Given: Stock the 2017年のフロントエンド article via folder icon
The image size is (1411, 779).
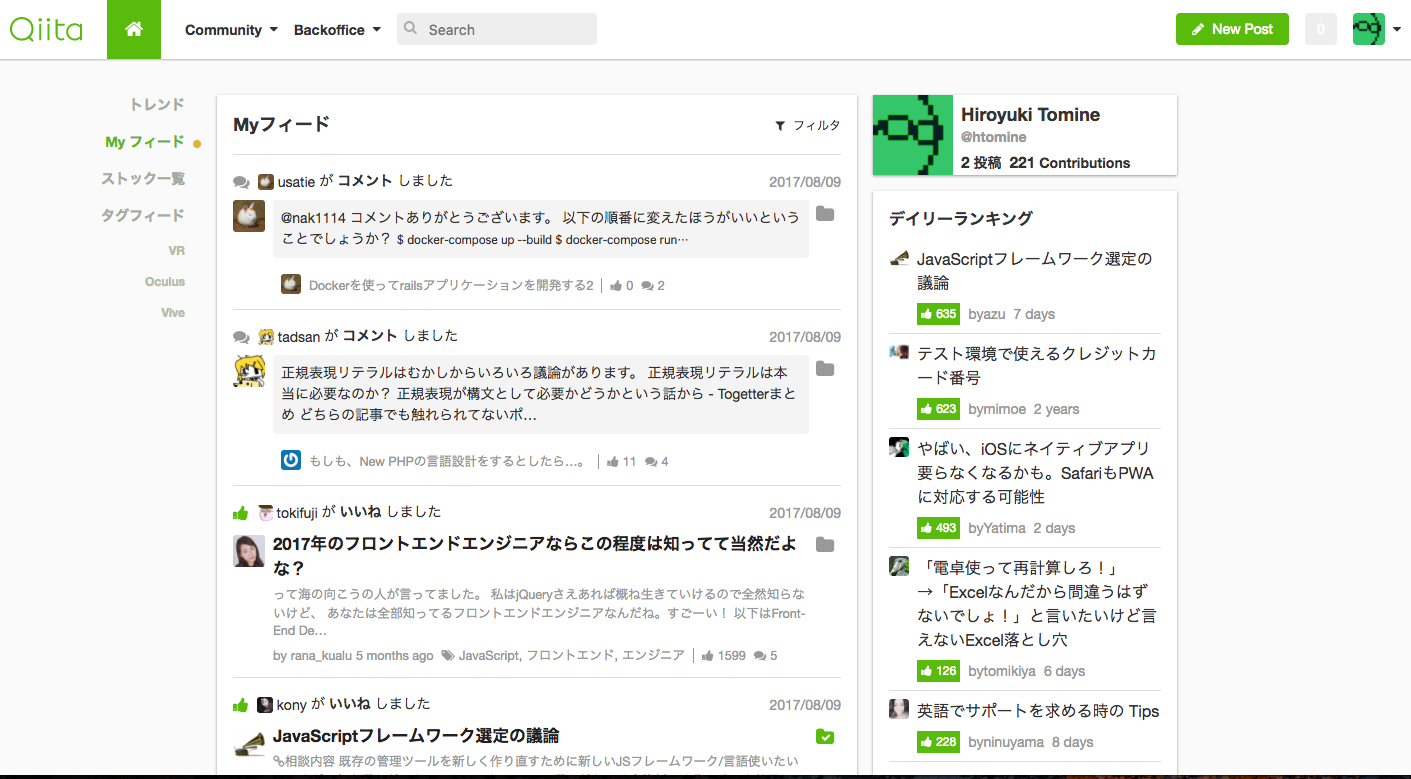Looking at the screenshot, I should tap(825, 545).
